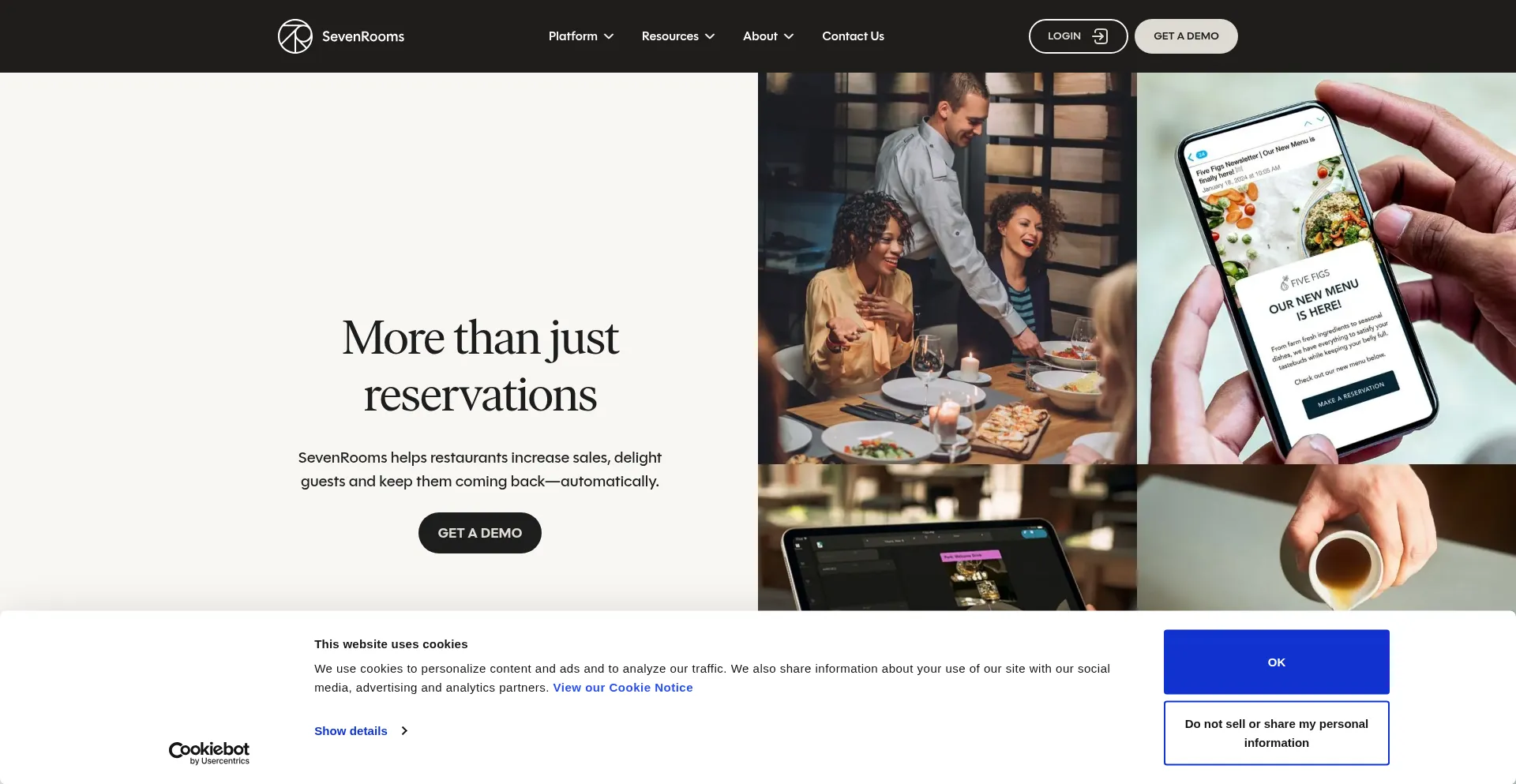1516x784 pixels.
Task: Click the dark GET A DEMO hero button
Action: pyautogui.click(x=480, y=533)
